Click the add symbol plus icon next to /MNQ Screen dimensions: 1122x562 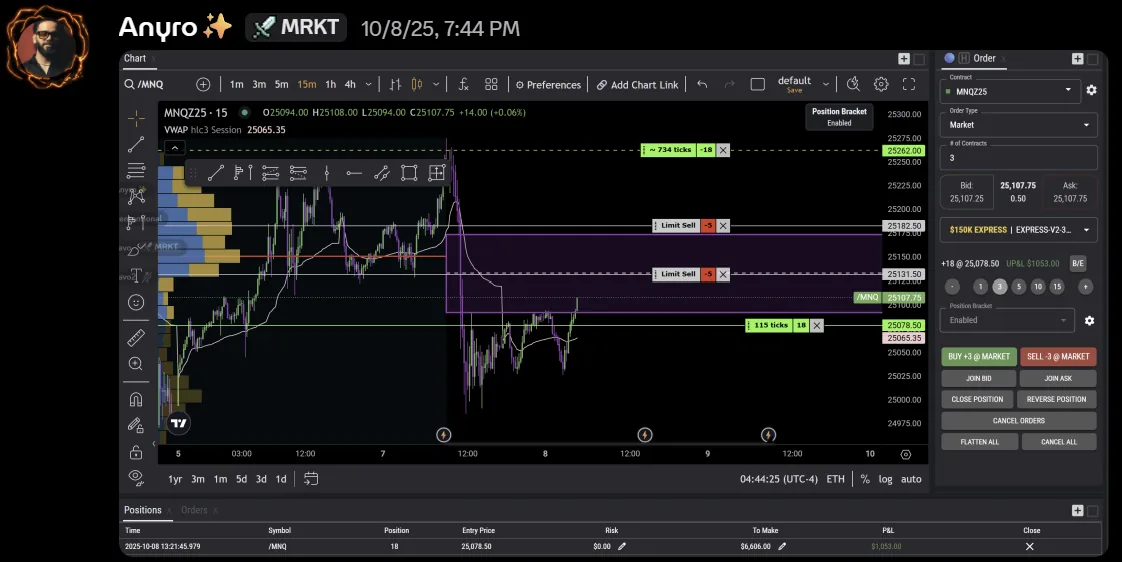tap(203, 84)
